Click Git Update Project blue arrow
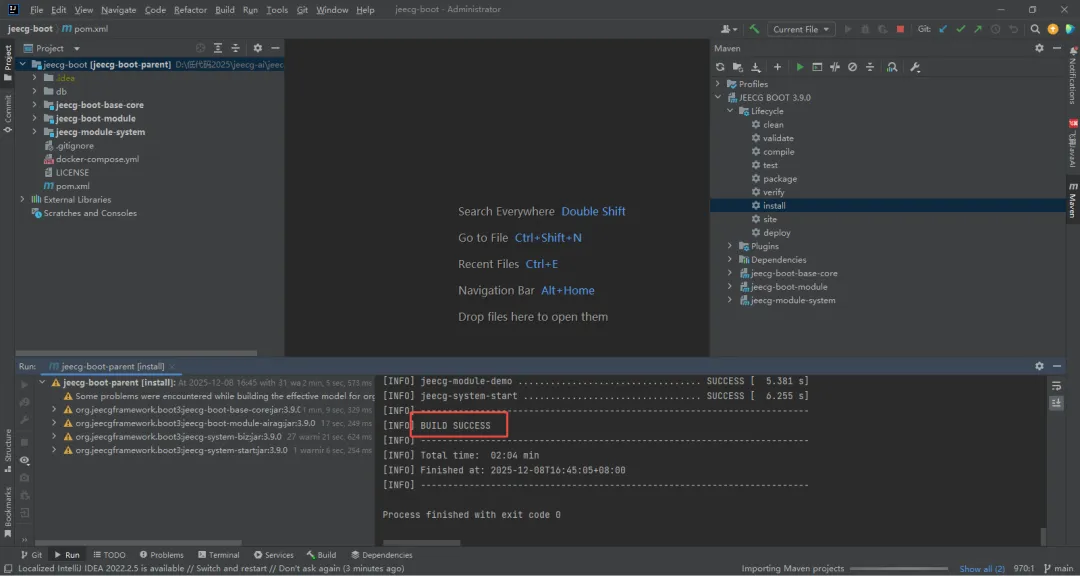Viewport: 1080px width, 576px height. coord(942,29)
